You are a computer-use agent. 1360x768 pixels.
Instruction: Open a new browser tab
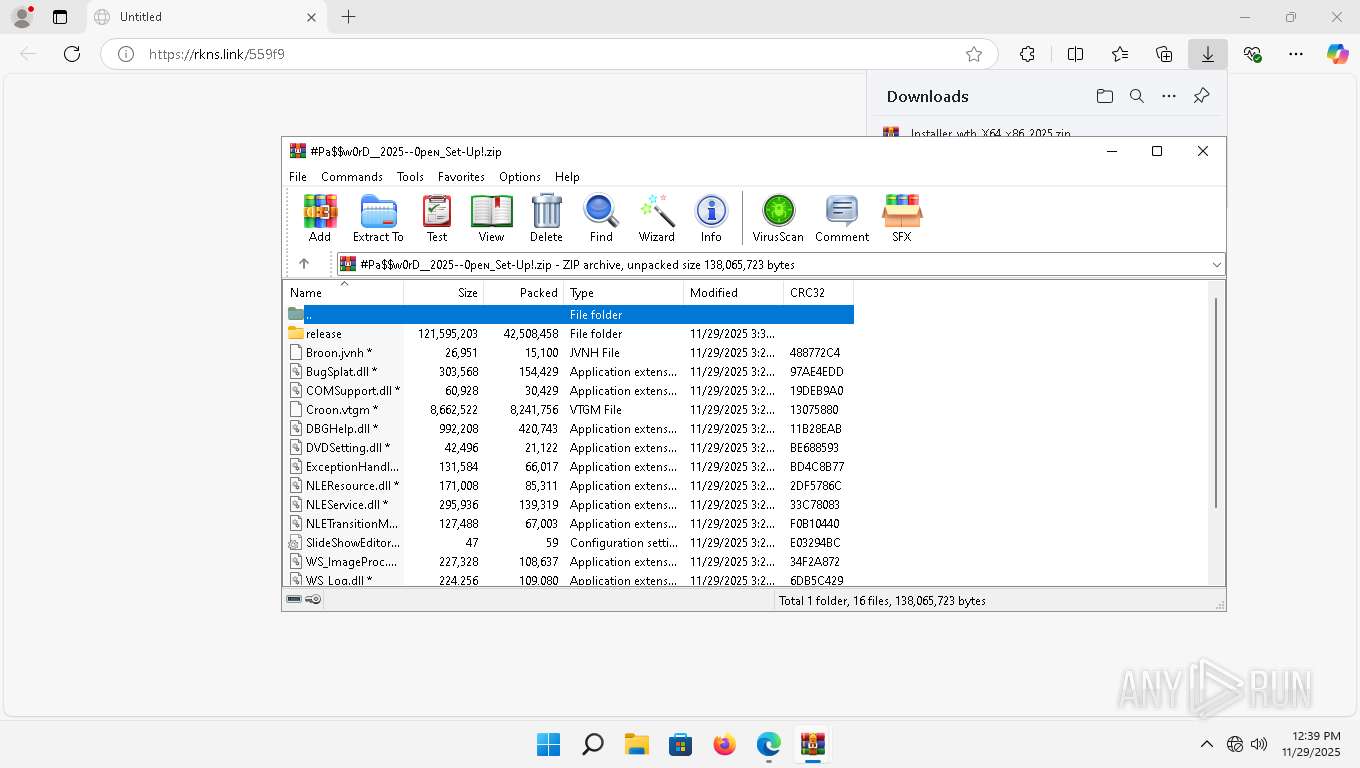[x=348, y=17]
